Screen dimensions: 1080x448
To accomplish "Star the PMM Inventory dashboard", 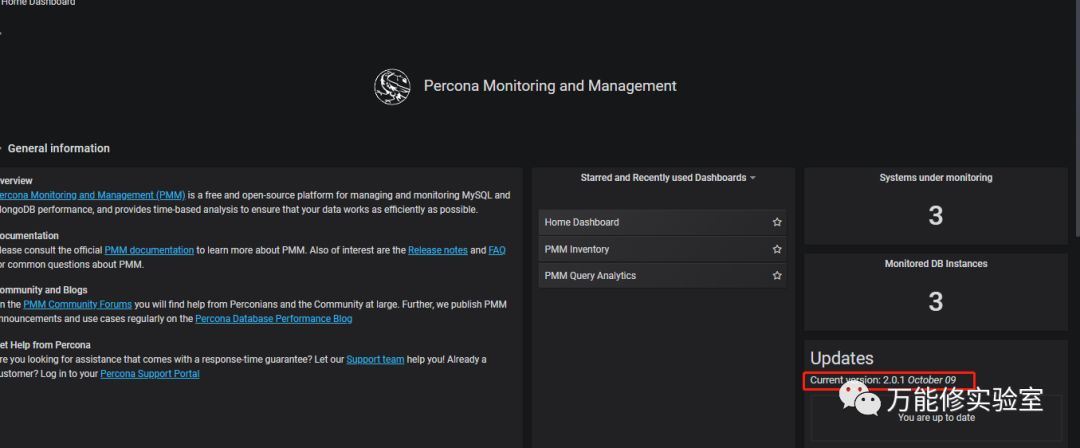I will 777,249.
